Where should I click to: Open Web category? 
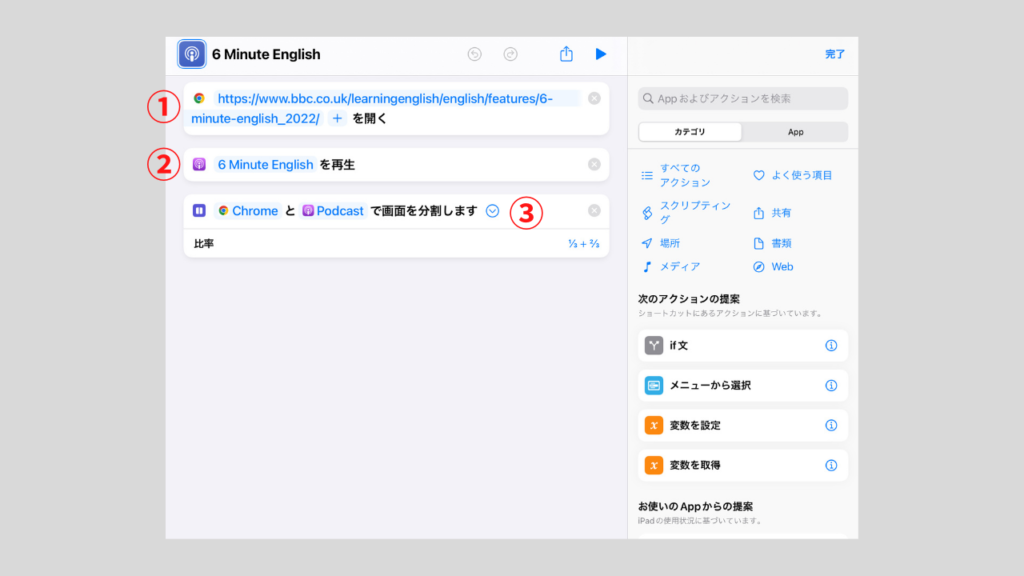click(x=773, y=266)
